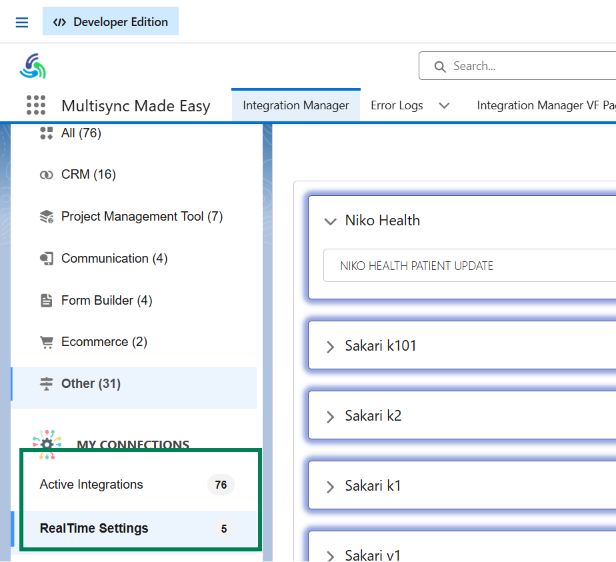Select the Form Builder (4) category
Image resolution: width=616 pixels, height=562 pixels.
[x=106, y=300]
